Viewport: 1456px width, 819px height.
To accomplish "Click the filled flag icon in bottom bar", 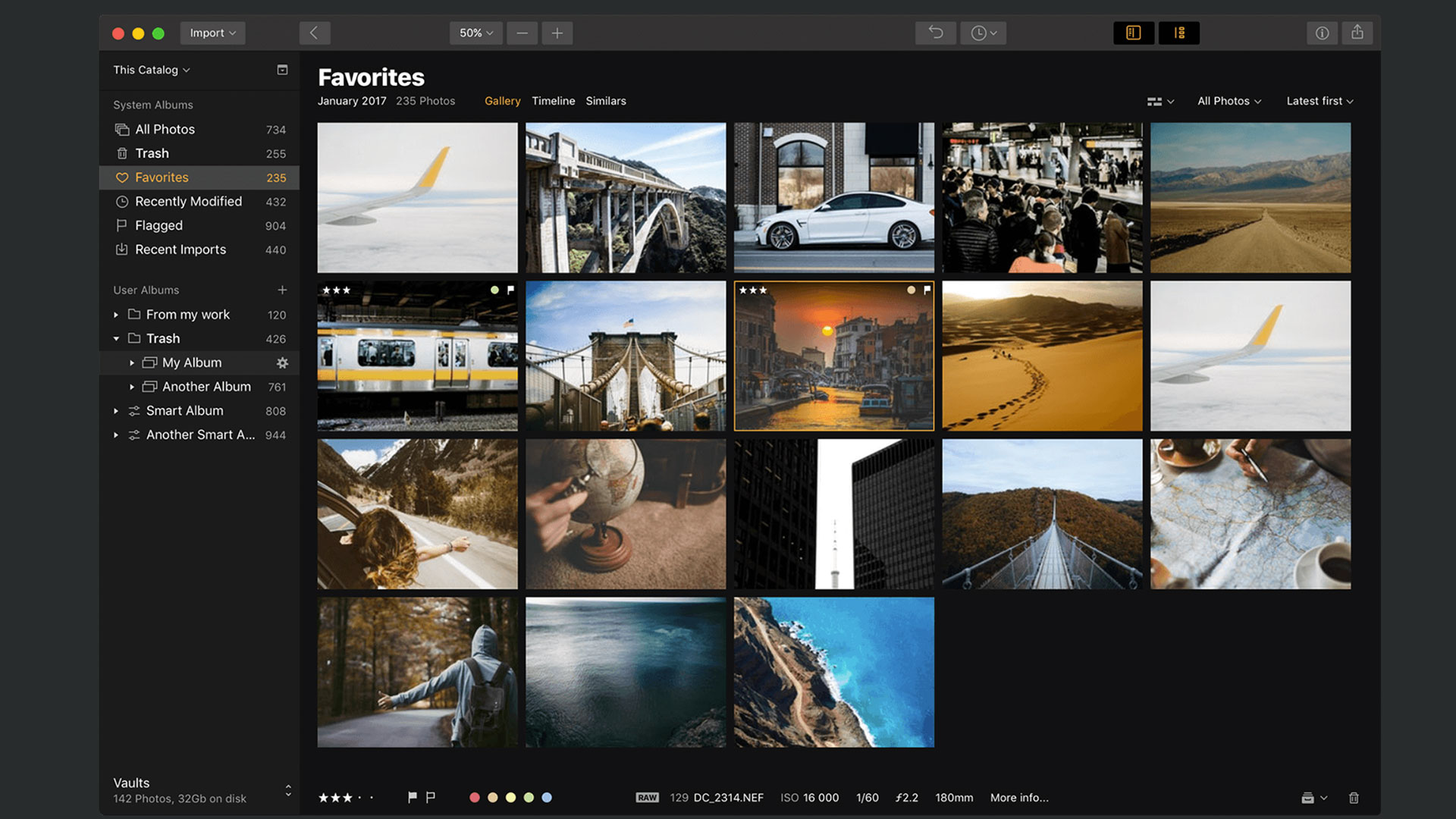I will point(412,797).
